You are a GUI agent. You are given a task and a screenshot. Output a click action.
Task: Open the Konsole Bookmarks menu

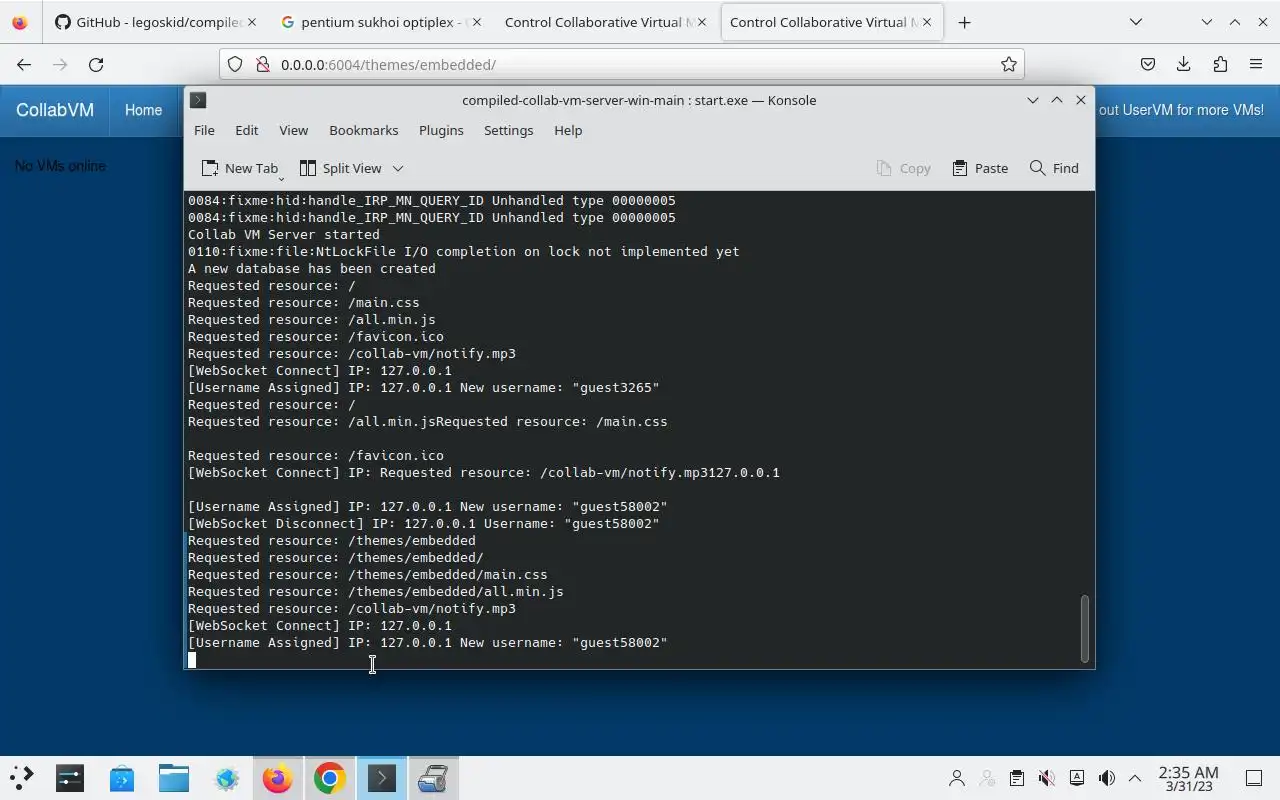(x=363, y=130)
